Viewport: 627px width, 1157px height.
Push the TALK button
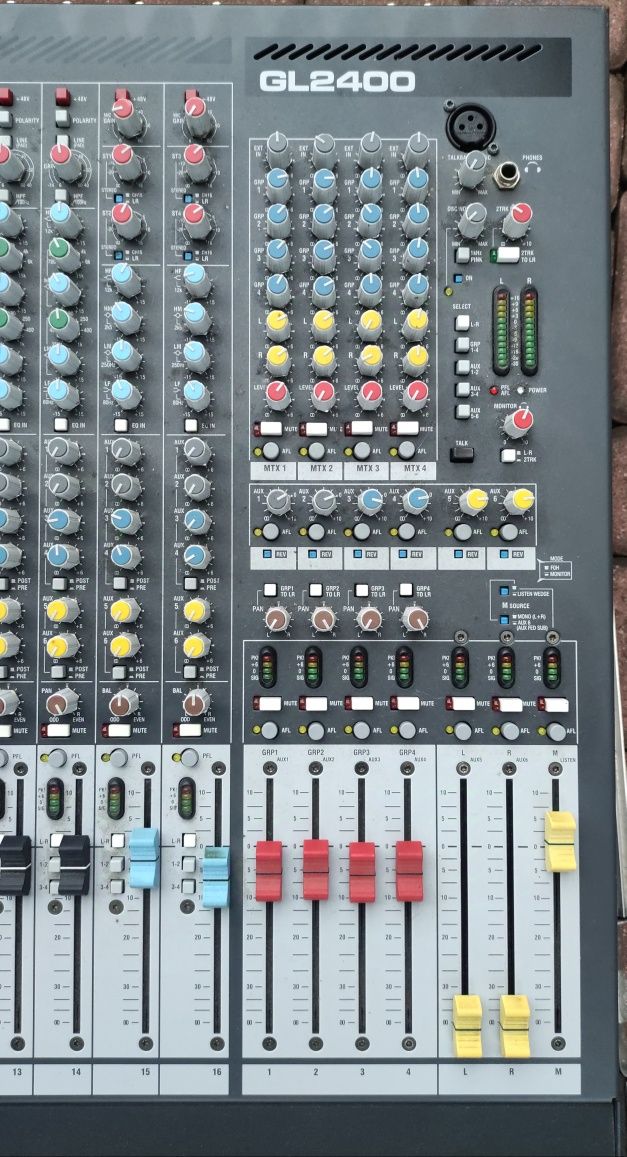[x=462, y=455]
